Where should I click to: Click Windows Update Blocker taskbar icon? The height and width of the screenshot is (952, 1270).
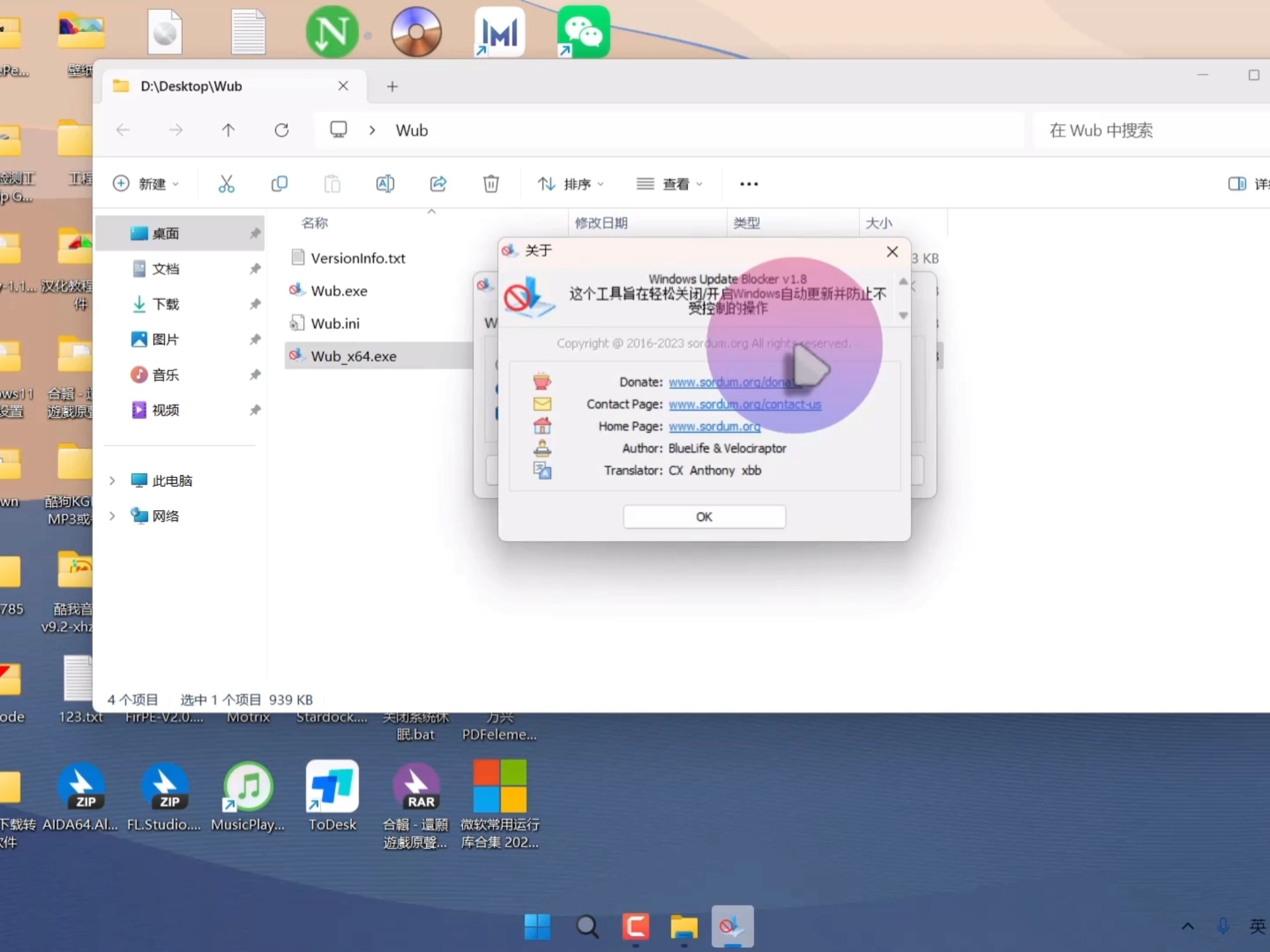(x=732, y=926)
